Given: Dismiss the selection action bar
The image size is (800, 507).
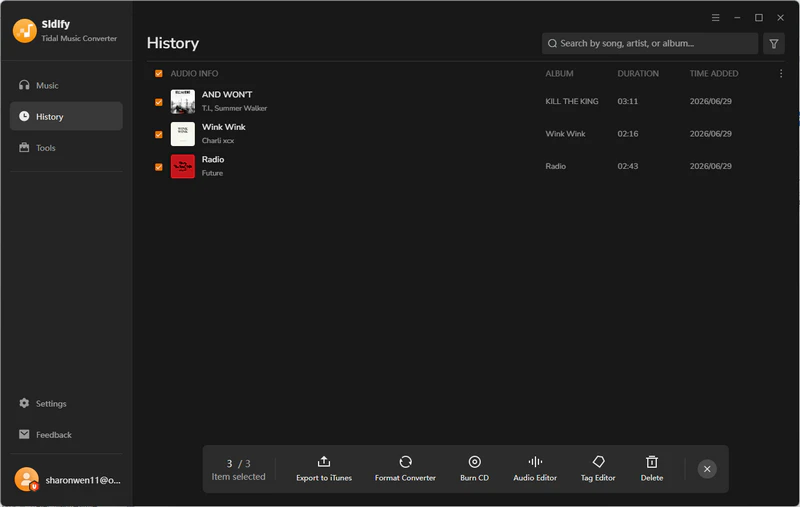Looking at the screenshot, I should click(x=707, y=469).
